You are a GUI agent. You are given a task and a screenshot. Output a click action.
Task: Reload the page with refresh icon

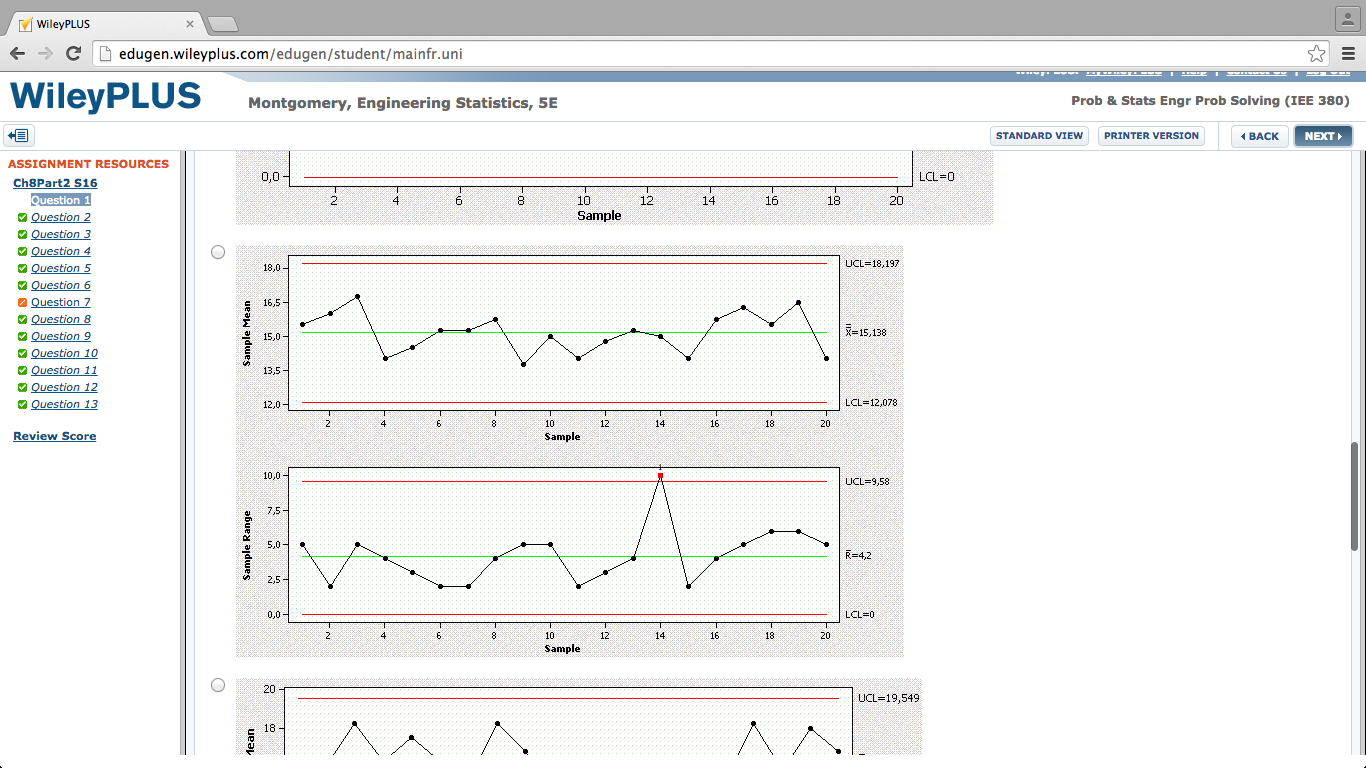pyautogui.click(x=73, y=53)
